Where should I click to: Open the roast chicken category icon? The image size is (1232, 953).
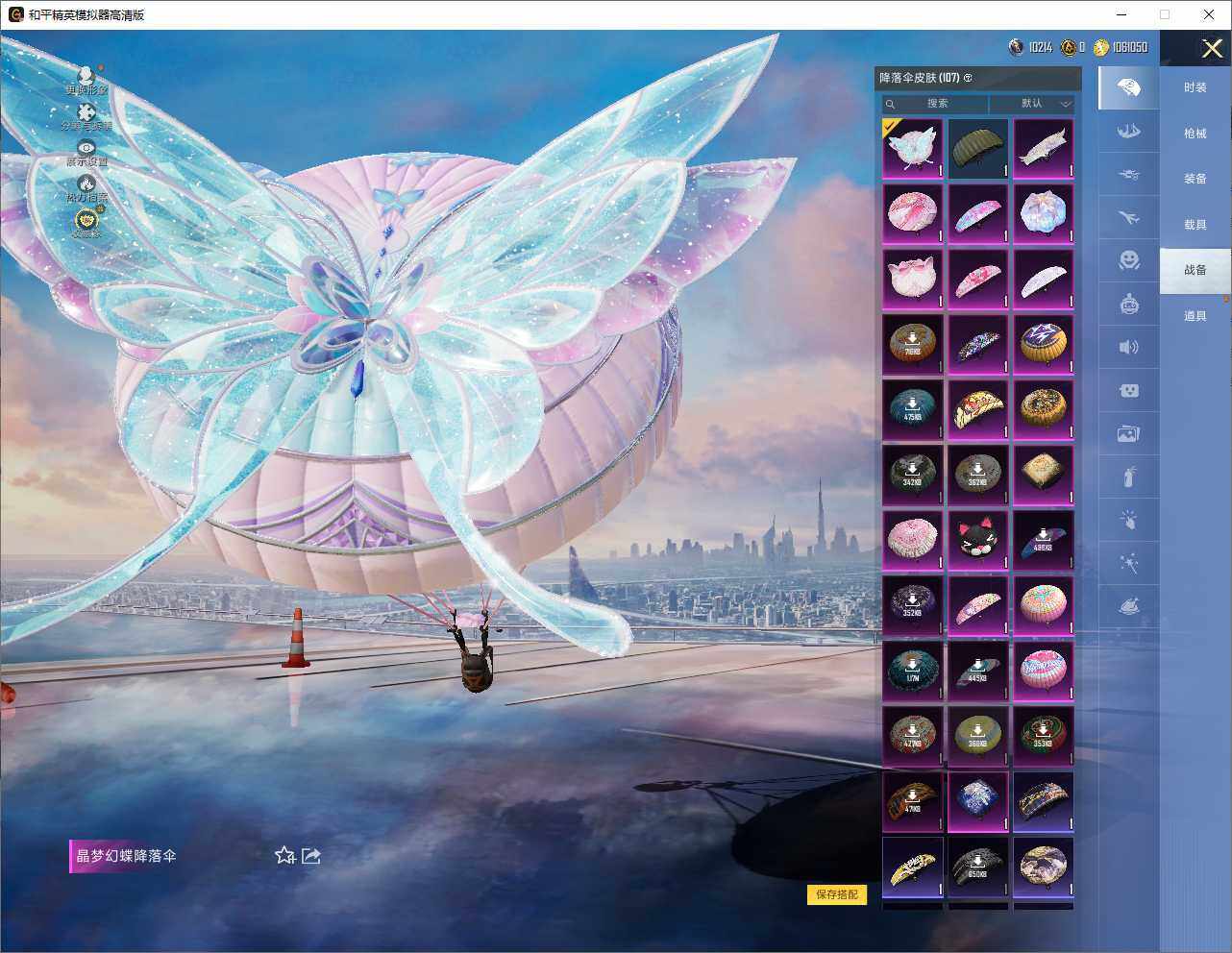pos(1129,606)
